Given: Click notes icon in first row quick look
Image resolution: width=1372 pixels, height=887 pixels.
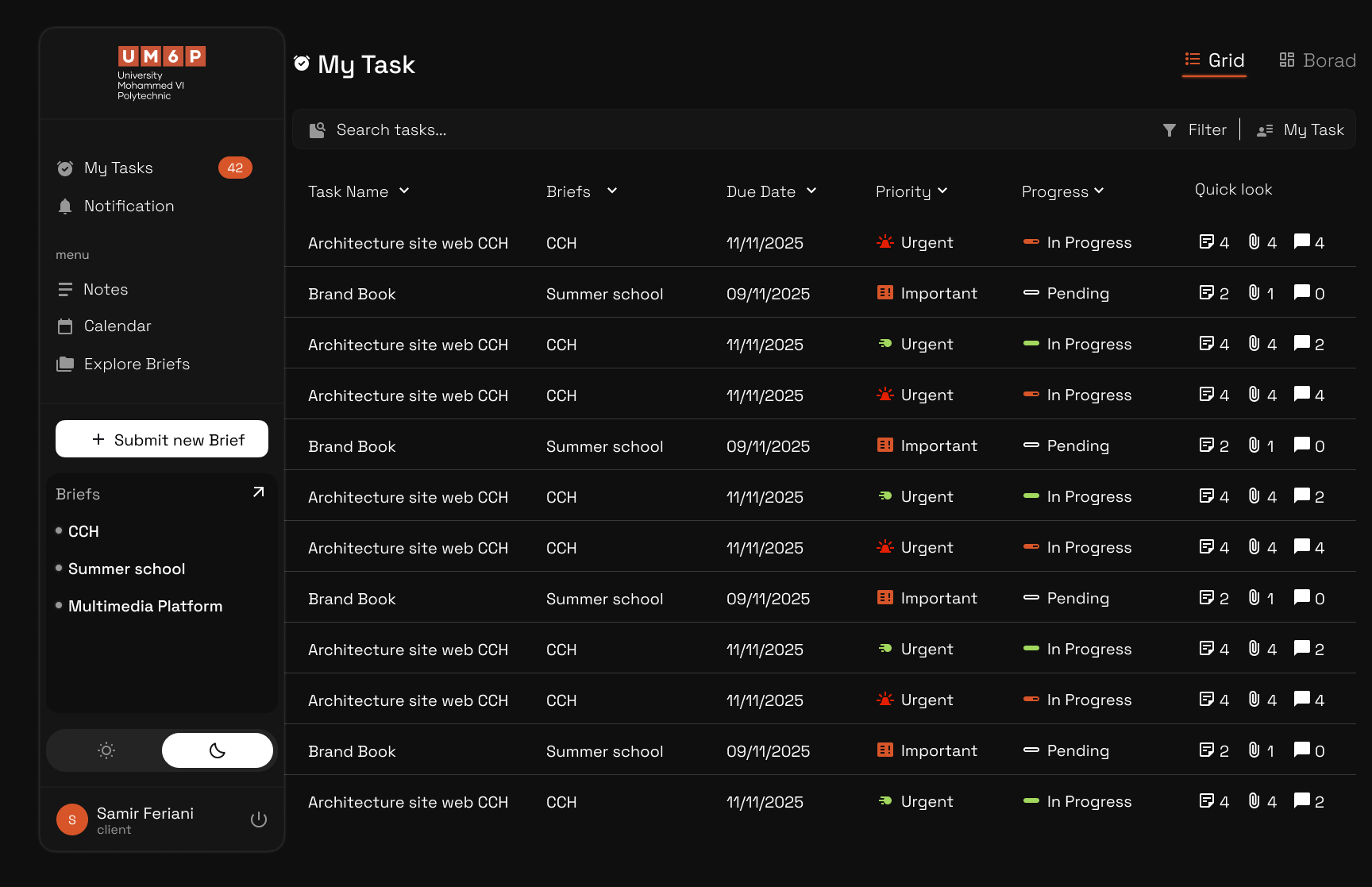Looking at the screenshot, I should pyautogui.click(x=1206, y=241).
